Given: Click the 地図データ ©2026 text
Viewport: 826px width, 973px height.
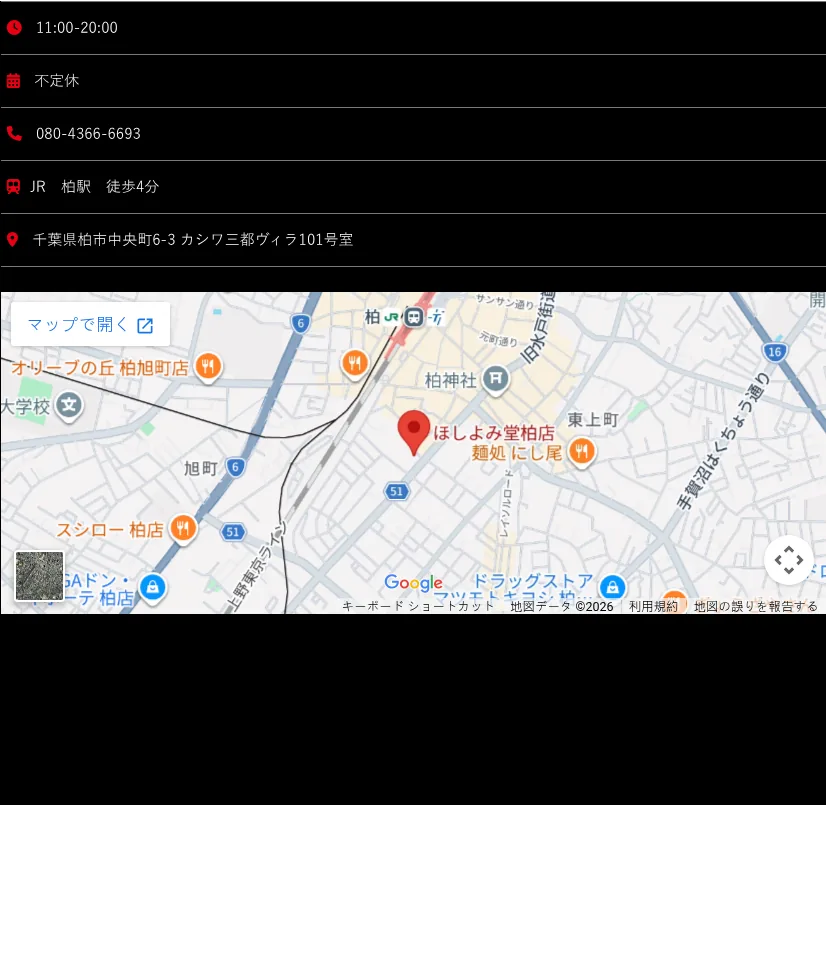Looking at the screenshot, I should pos(562,606).
